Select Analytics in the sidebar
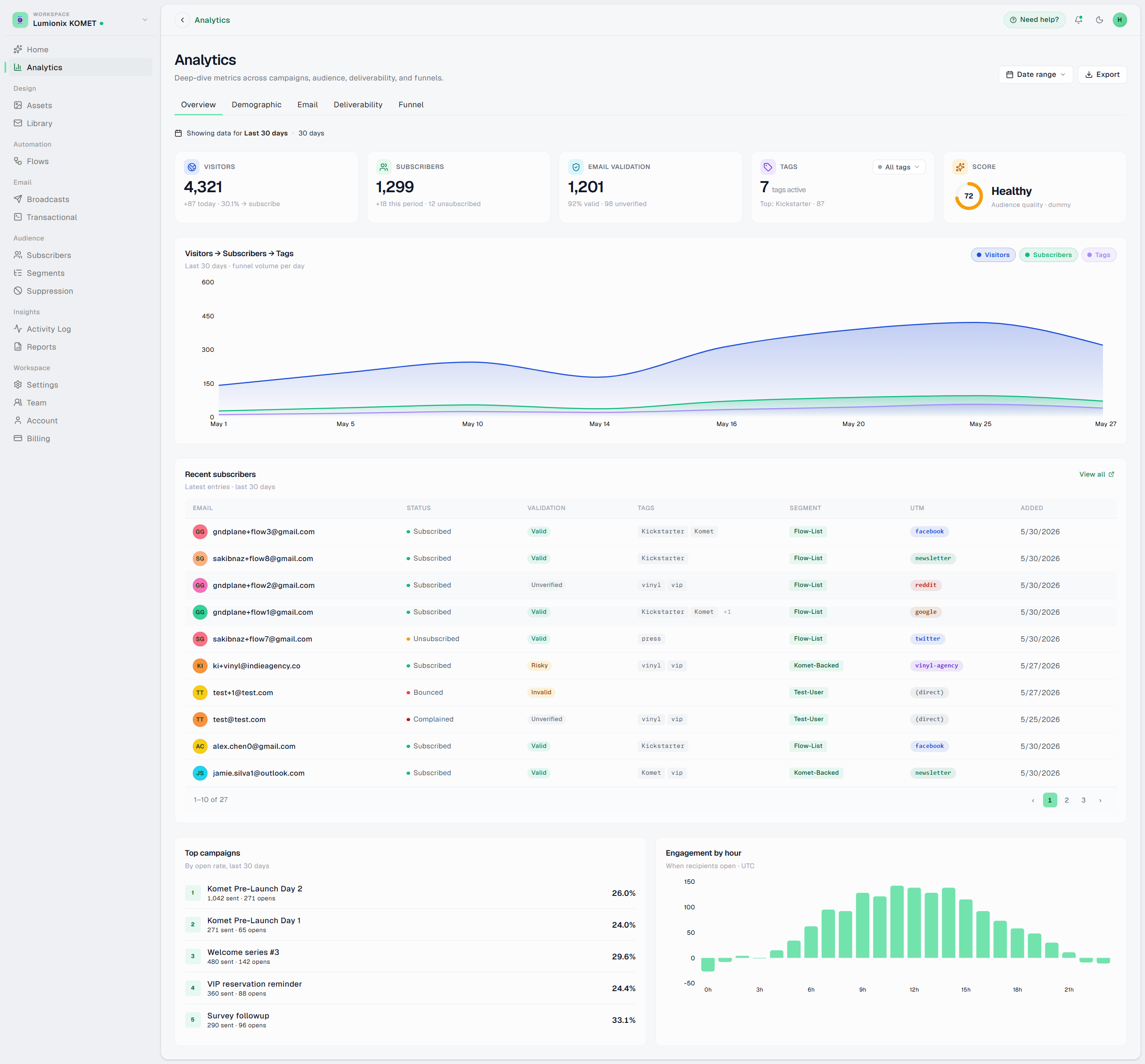Viewport: 1145px width, 1064px height. tap(80, 68)
